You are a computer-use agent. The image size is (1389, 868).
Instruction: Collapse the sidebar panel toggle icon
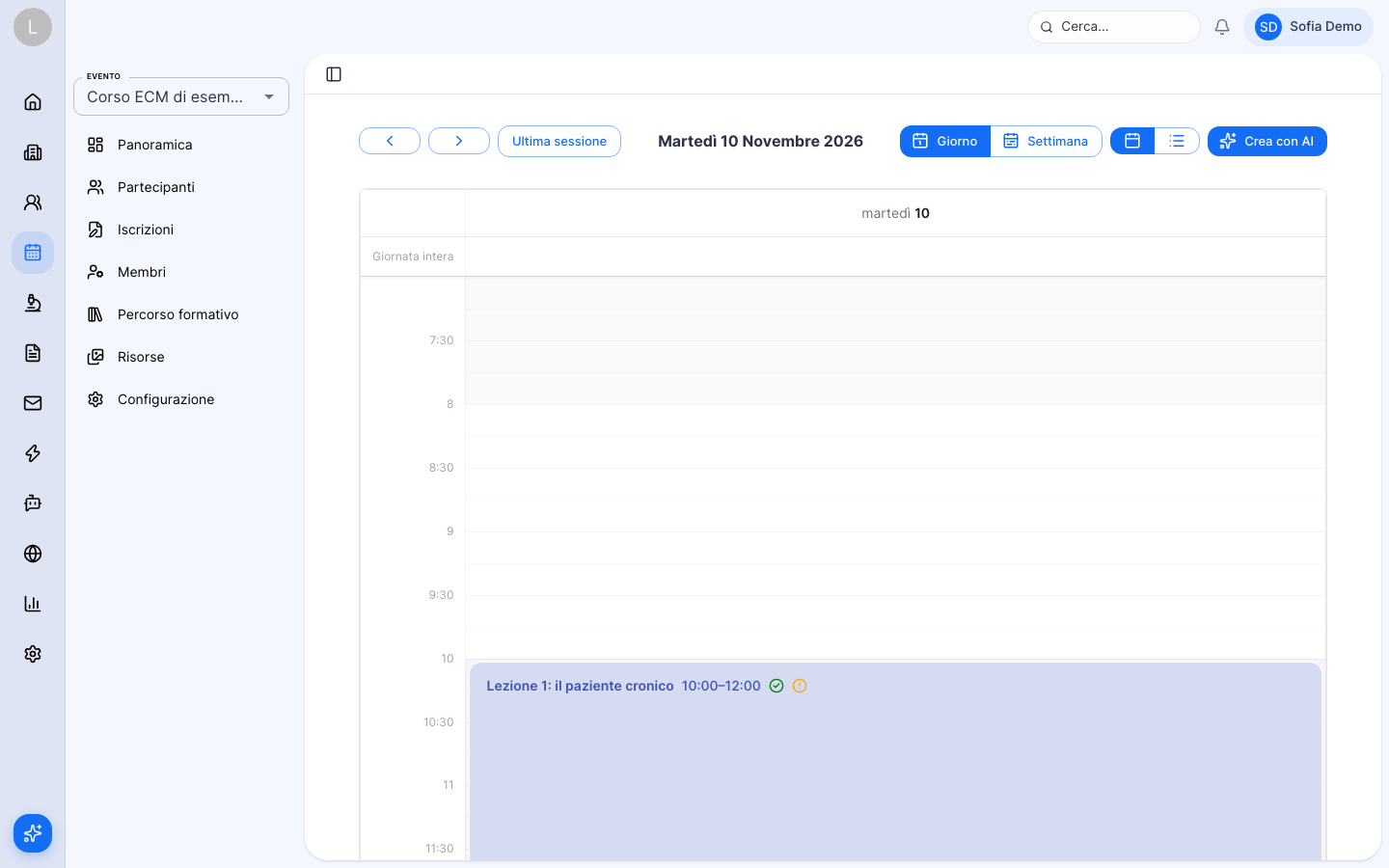[x=334, y=74]
